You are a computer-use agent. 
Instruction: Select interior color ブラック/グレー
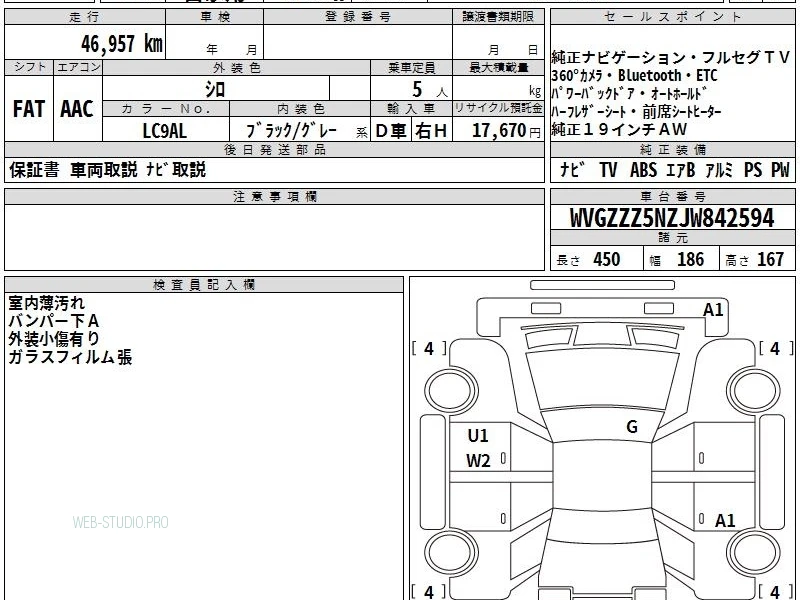tap(291, 131)
